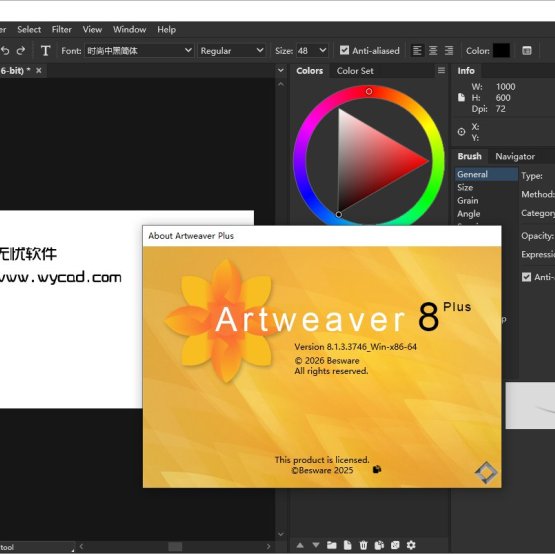Select the Brush tab
Image resolution: width=555 pixels, height=554 pixels.
click(469, 156)
